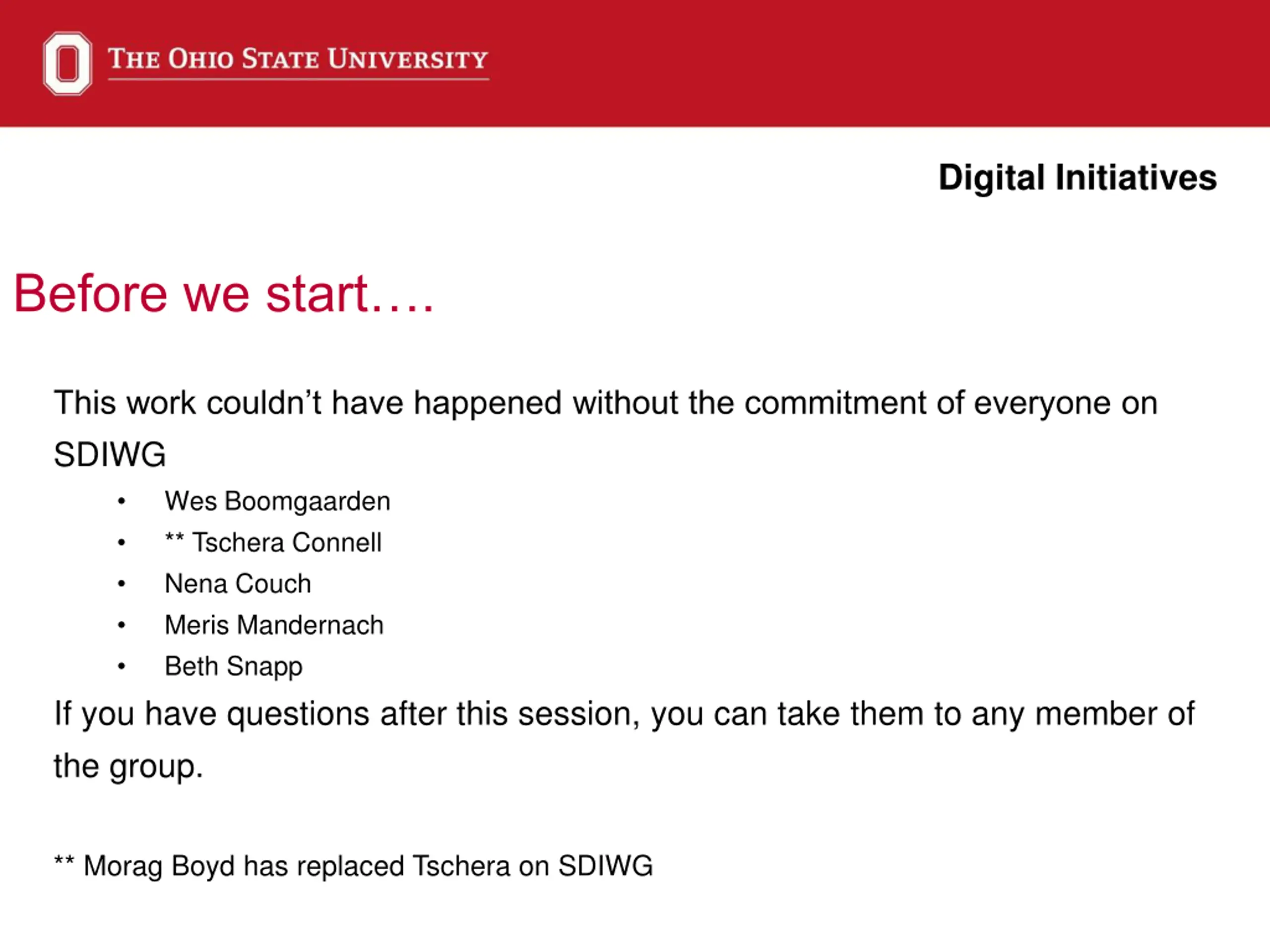1270x952 pixels.
Task: Click the 'Before we start….' title
Action: [223, 294]
